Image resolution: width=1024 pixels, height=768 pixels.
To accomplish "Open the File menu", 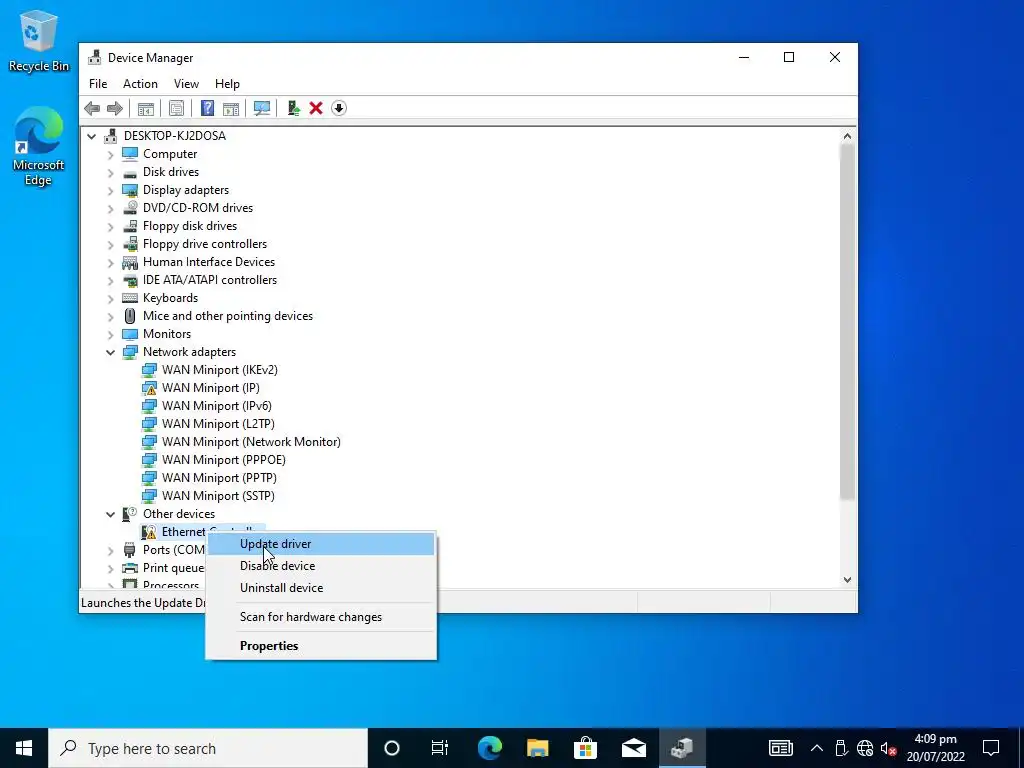I will (98, 84).
